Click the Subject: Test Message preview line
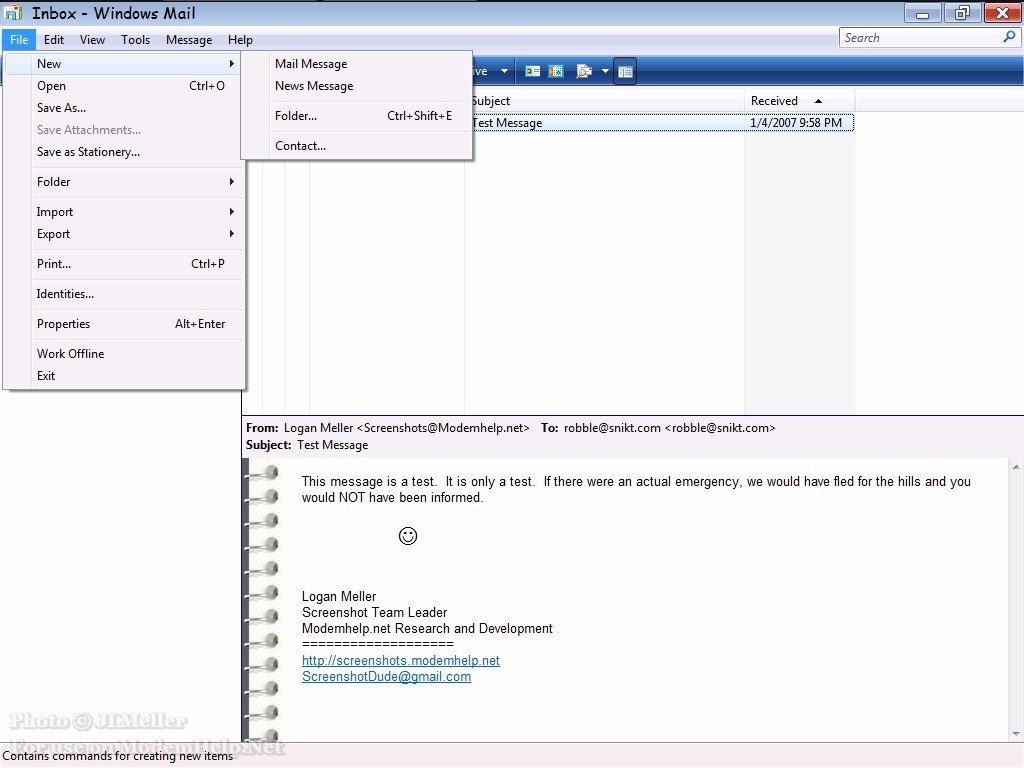 307,445
